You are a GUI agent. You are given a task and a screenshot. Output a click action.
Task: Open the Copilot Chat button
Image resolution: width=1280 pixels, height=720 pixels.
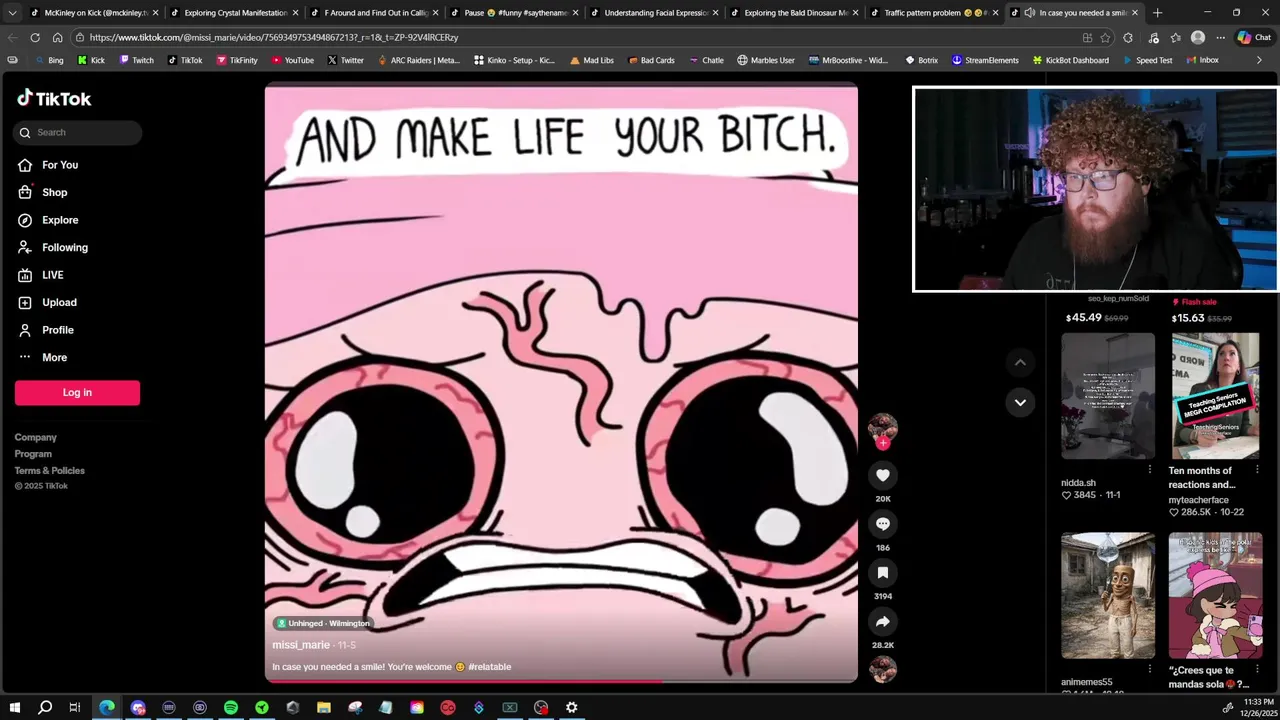pos(1254,37)
